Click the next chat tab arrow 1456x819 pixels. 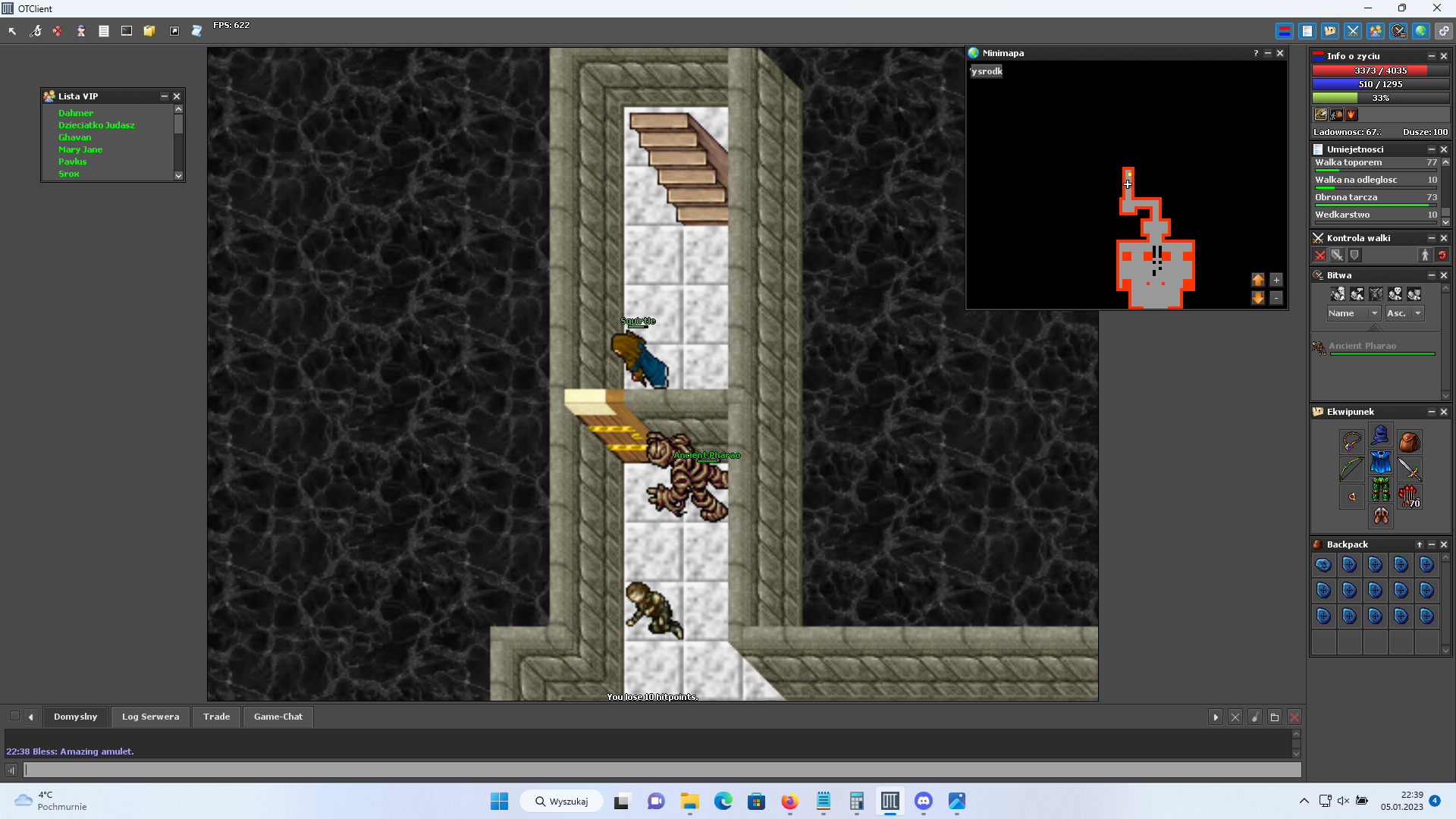[x=1216, y=717]
